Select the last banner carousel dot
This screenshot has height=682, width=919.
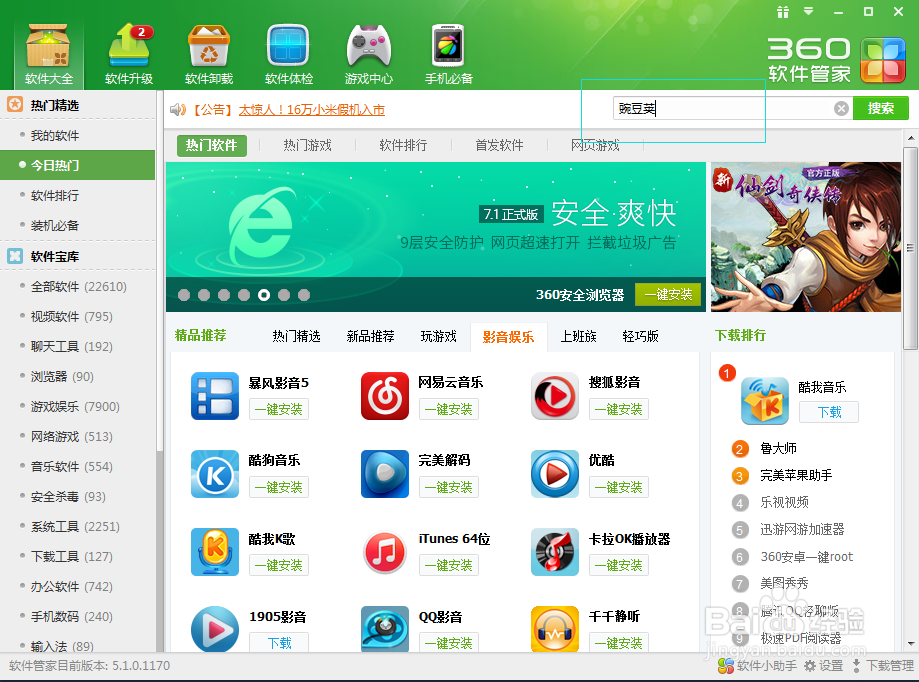[x=304, y=295]
